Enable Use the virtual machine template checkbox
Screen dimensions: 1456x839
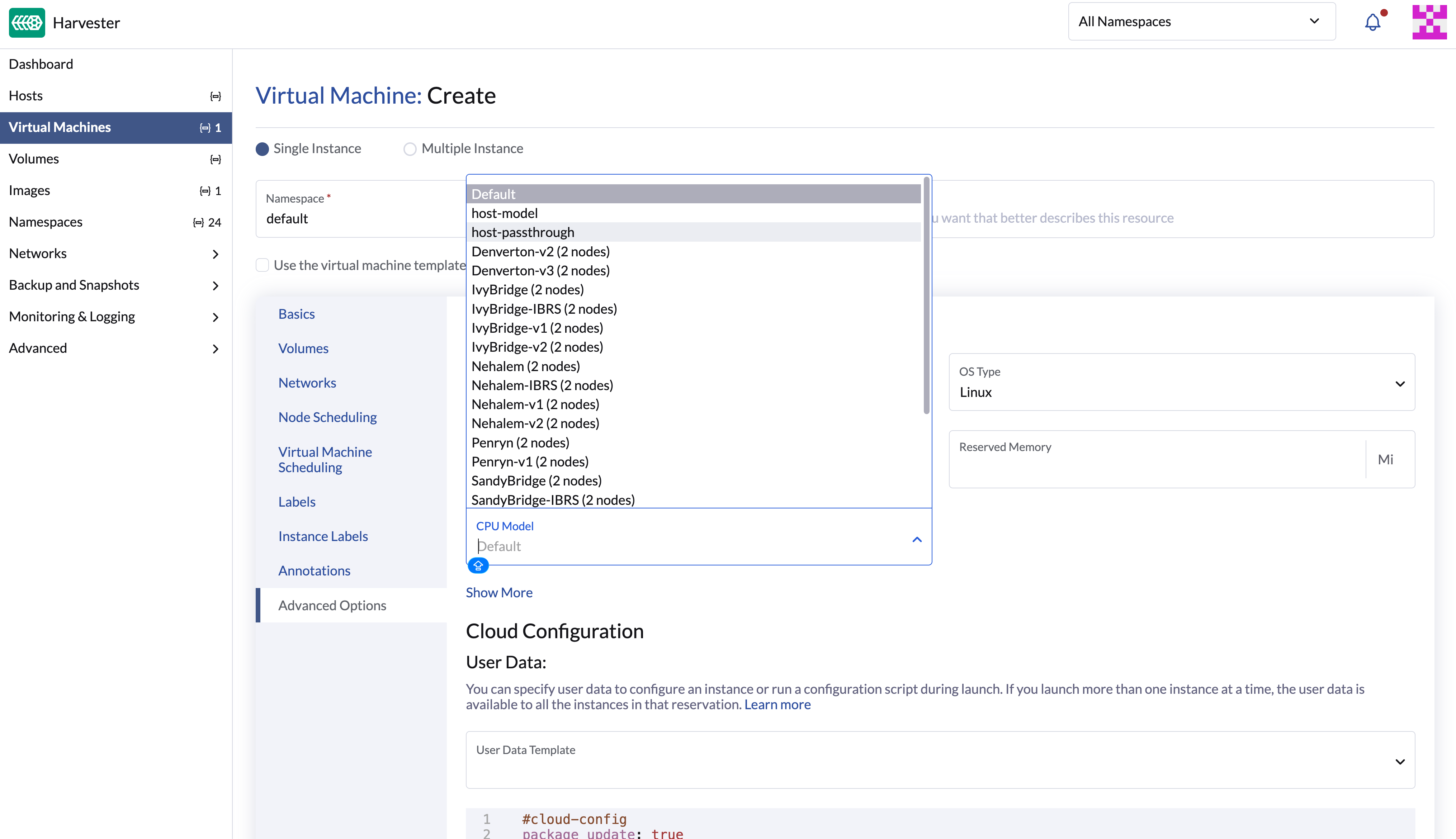pos(262,265)
